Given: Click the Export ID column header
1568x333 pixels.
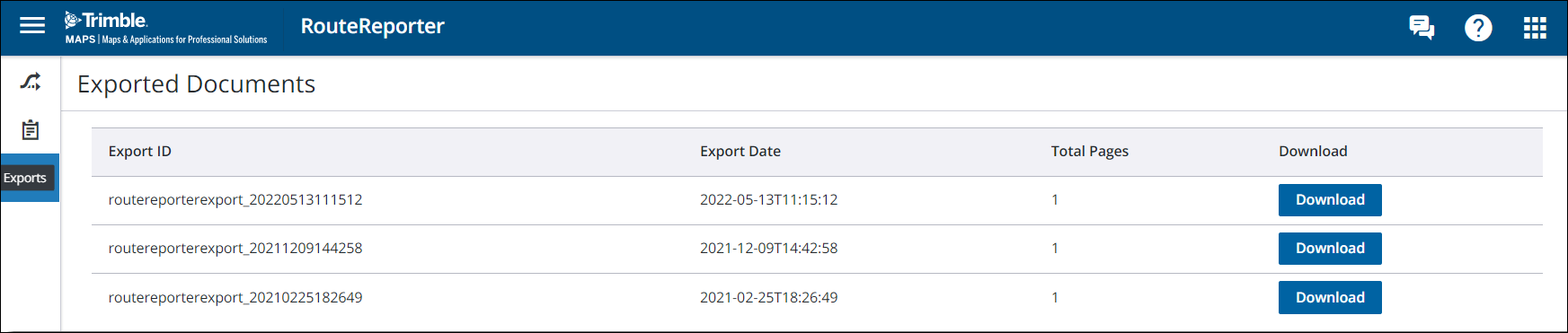Looking at the screenshot, I should (140, 151).
